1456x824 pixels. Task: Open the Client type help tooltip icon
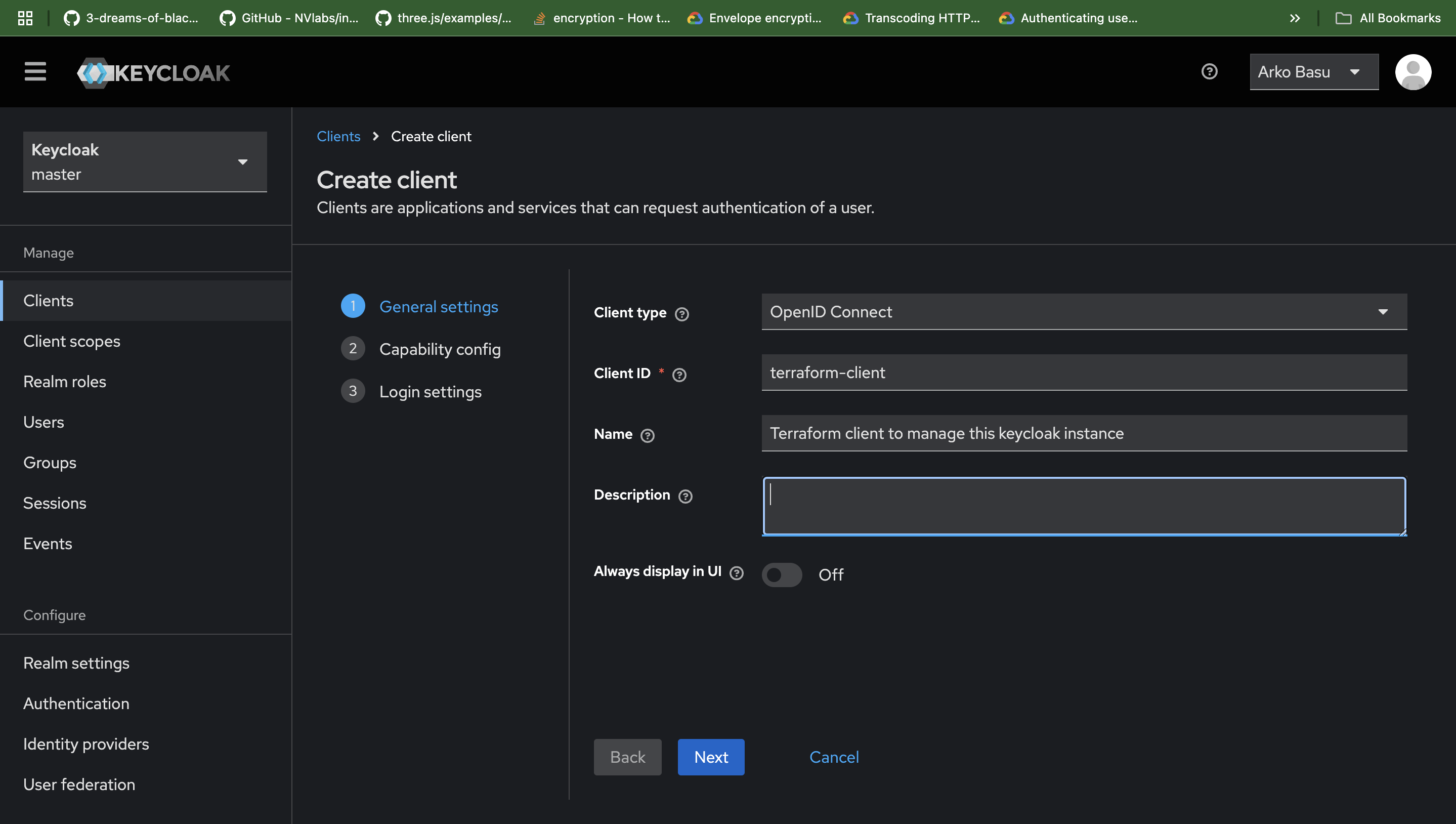(682, 313)
